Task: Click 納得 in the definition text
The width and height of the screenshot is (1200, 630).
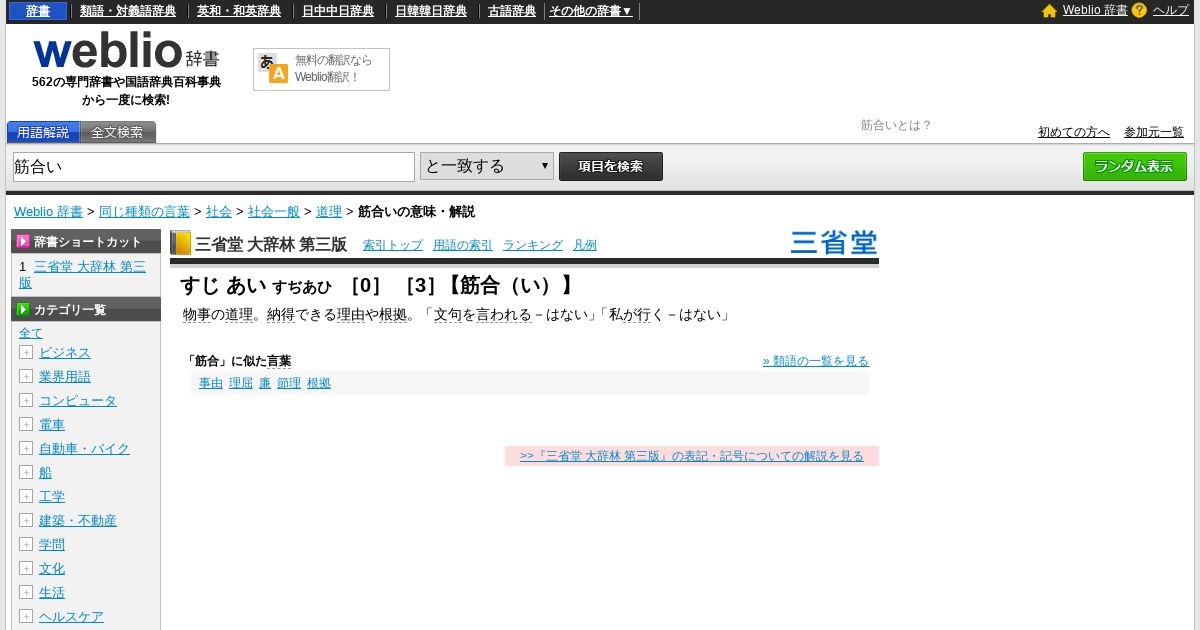Action: coord(281,315)
